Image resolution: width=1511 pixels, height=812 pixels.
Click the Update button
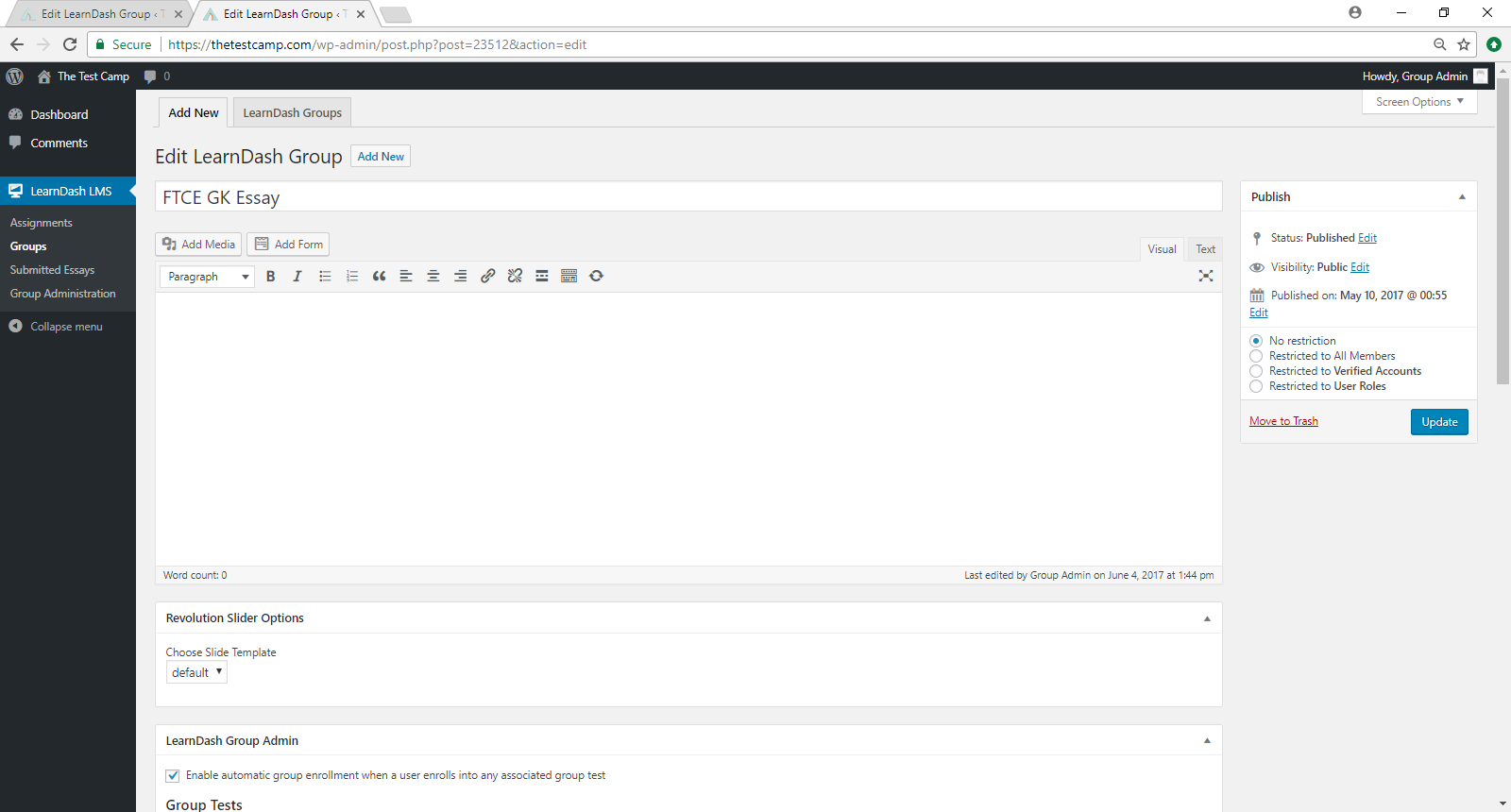coord(1438,422)
